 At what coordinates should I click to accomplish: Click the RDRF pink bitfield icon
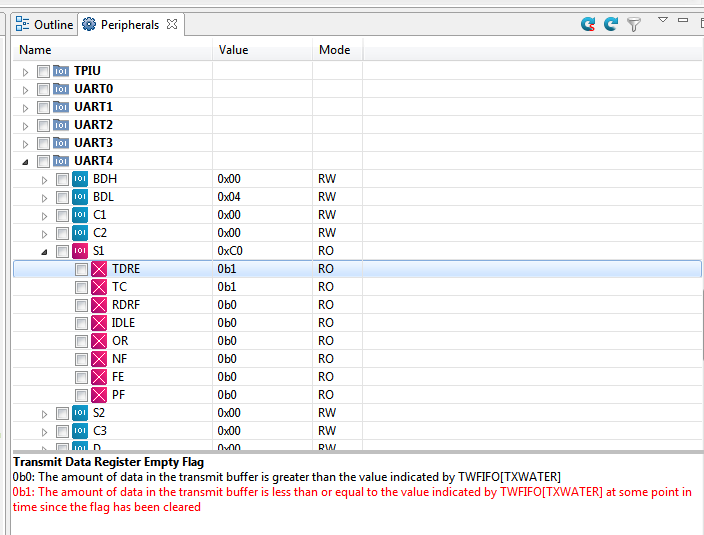[99, 305]
